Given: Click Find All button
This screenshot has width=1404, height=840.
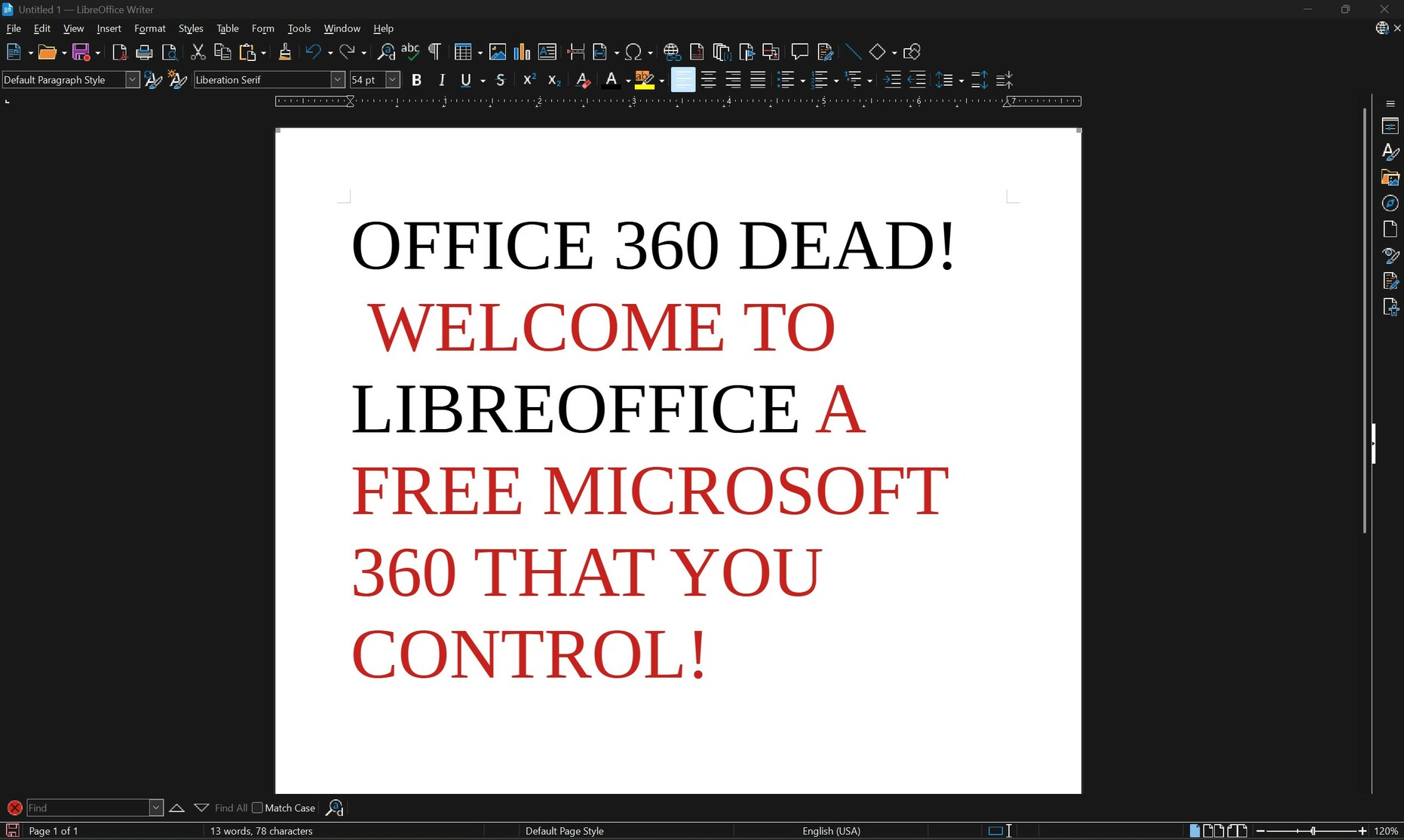Looking at the screenshot, I should point(231,808).
